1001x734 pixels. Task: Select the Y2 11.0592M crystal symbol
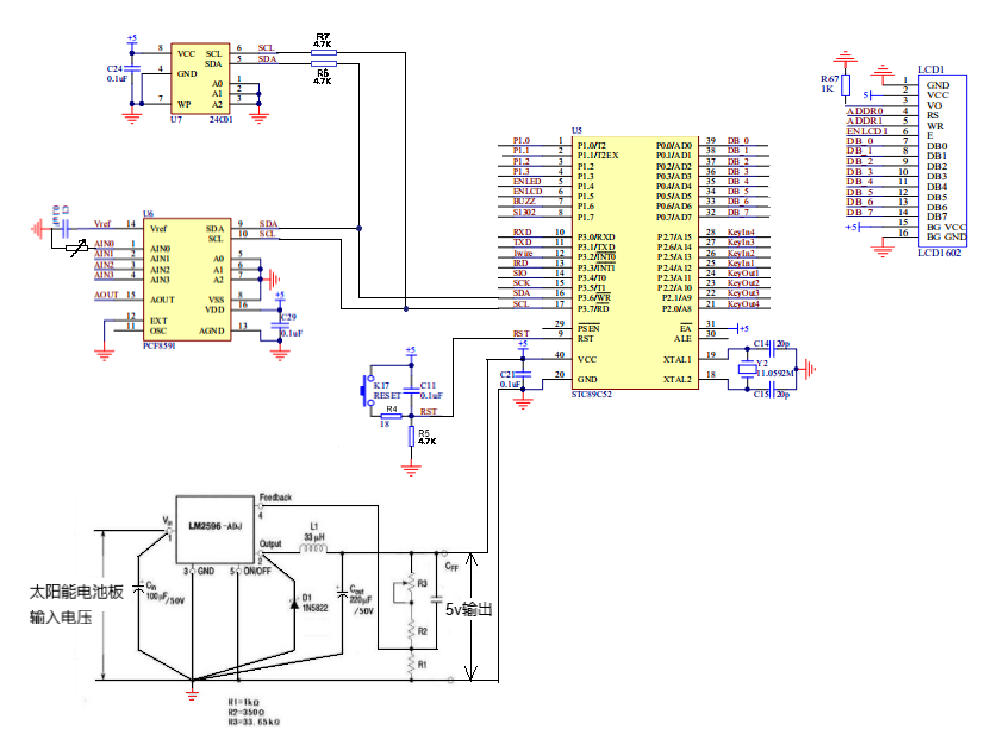pos(747,369)
